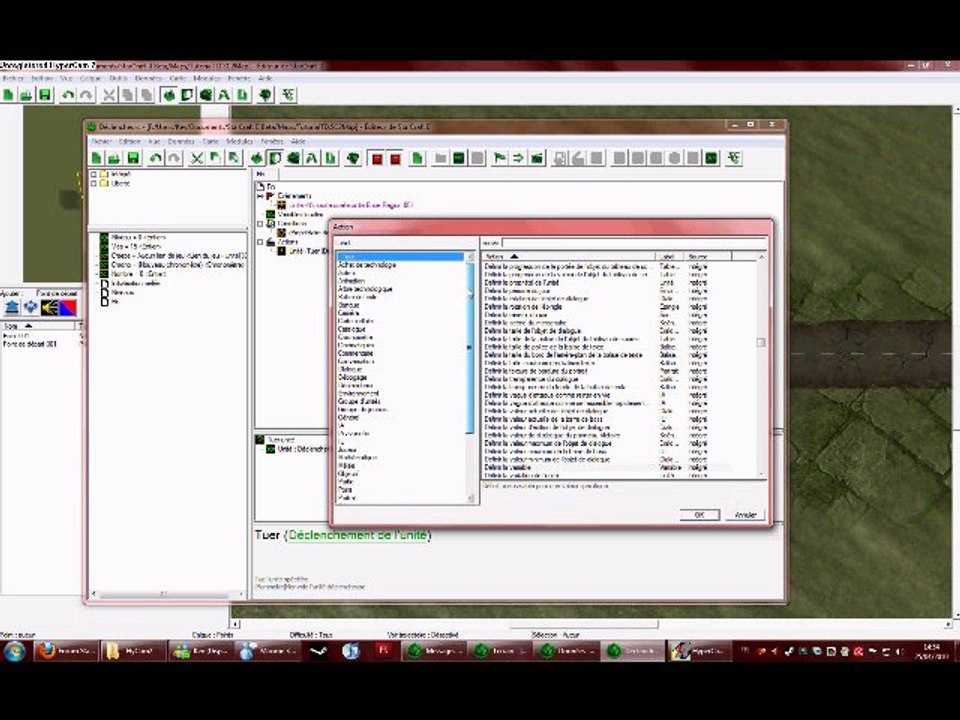Click Save icon in main editor toolbar
Screen dimensions: 960x720
45,94
